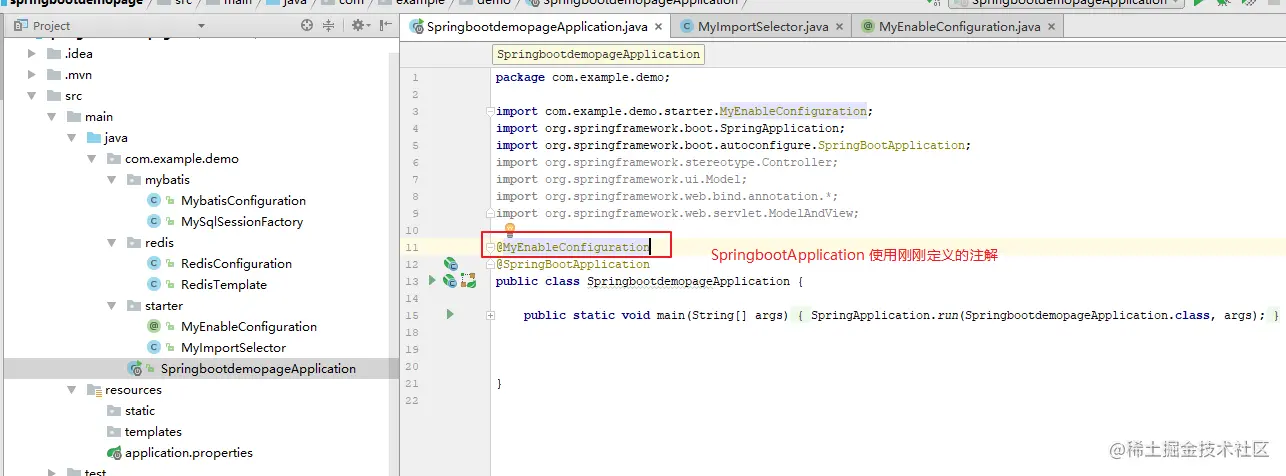This screenshot has height=476, width=1286.
Task: Click the Project panel title
Action: pyautogui.click(x=52, y=26)
